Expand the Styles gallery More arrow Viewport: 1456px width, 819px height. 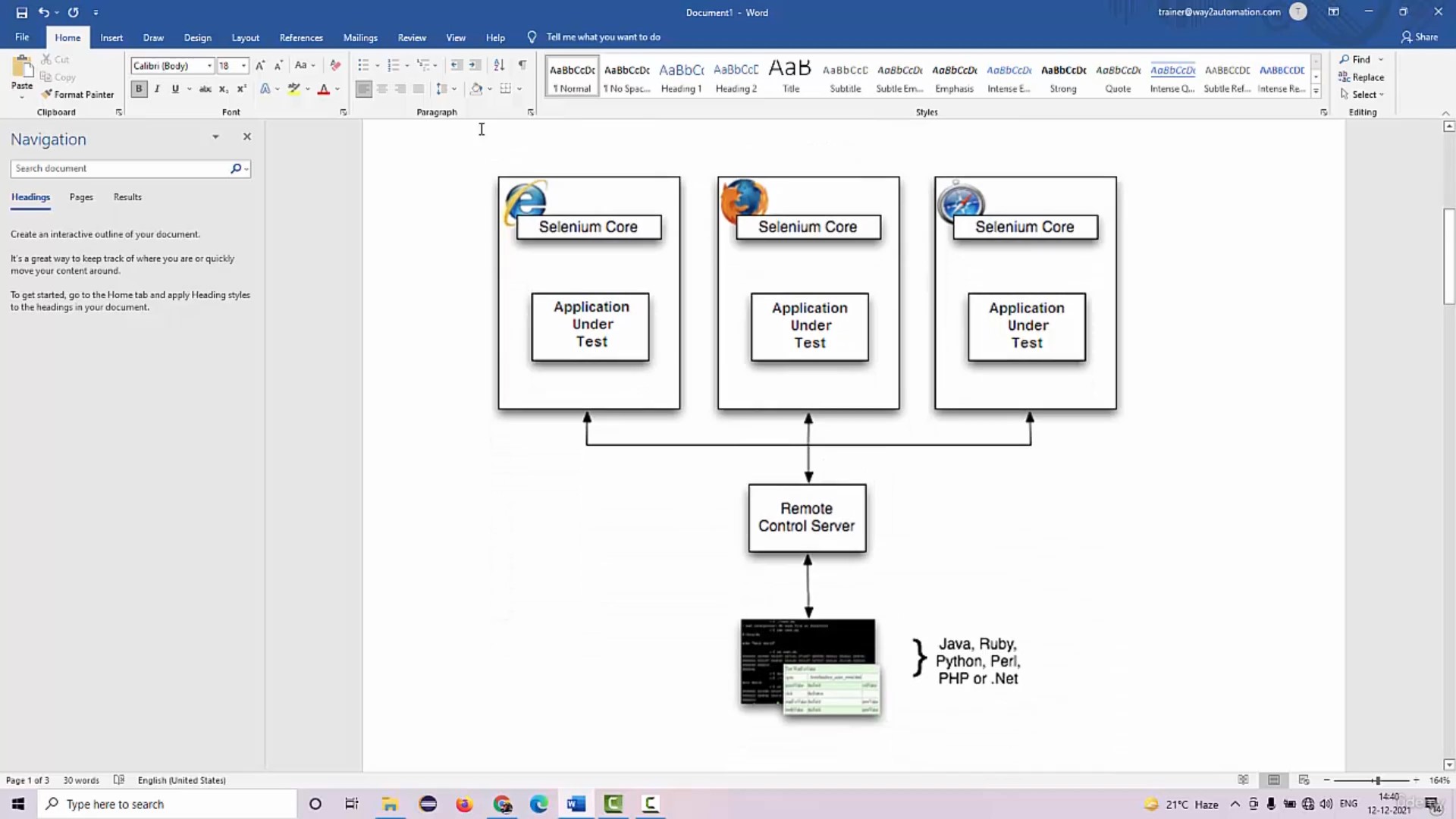(1316, 92)
